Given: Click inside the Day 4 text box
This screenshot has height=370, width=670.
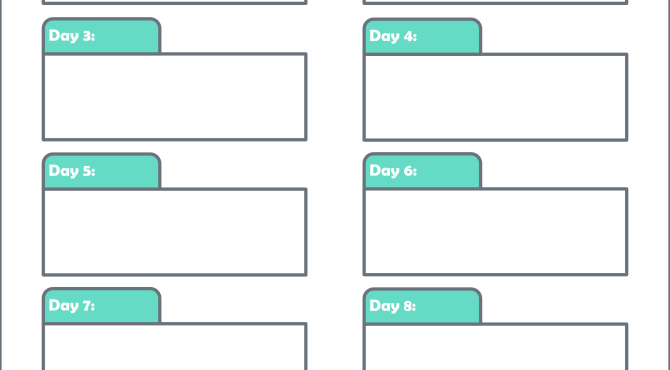Looking at the screenshot, I should click(495, 97).
